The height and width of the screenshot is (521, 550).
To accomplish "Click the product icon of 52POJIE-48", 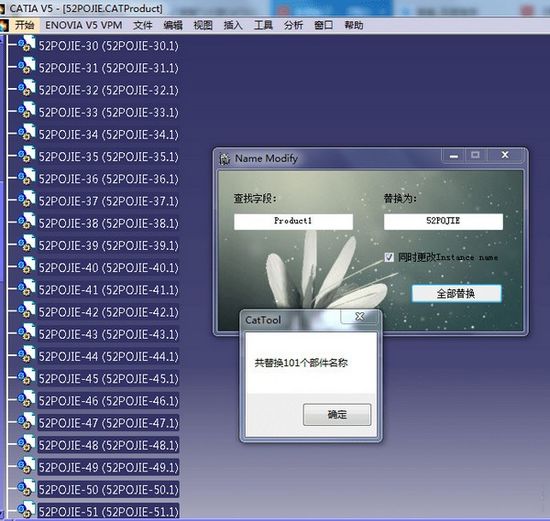I will click(x=27, y=443).
